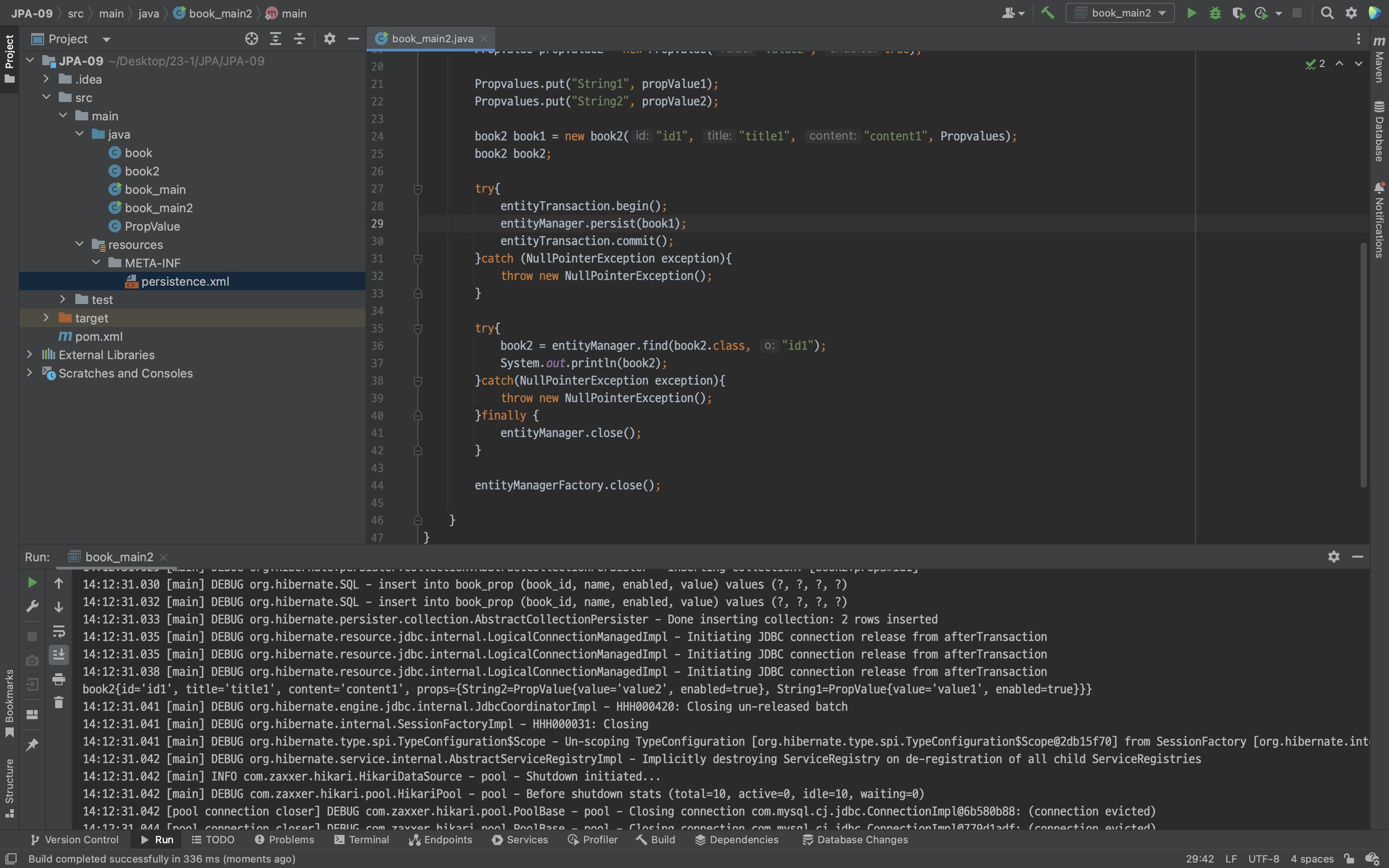
Task: Open Search Everywhere magnifier icon
Action: click(x=1327, y=13)
